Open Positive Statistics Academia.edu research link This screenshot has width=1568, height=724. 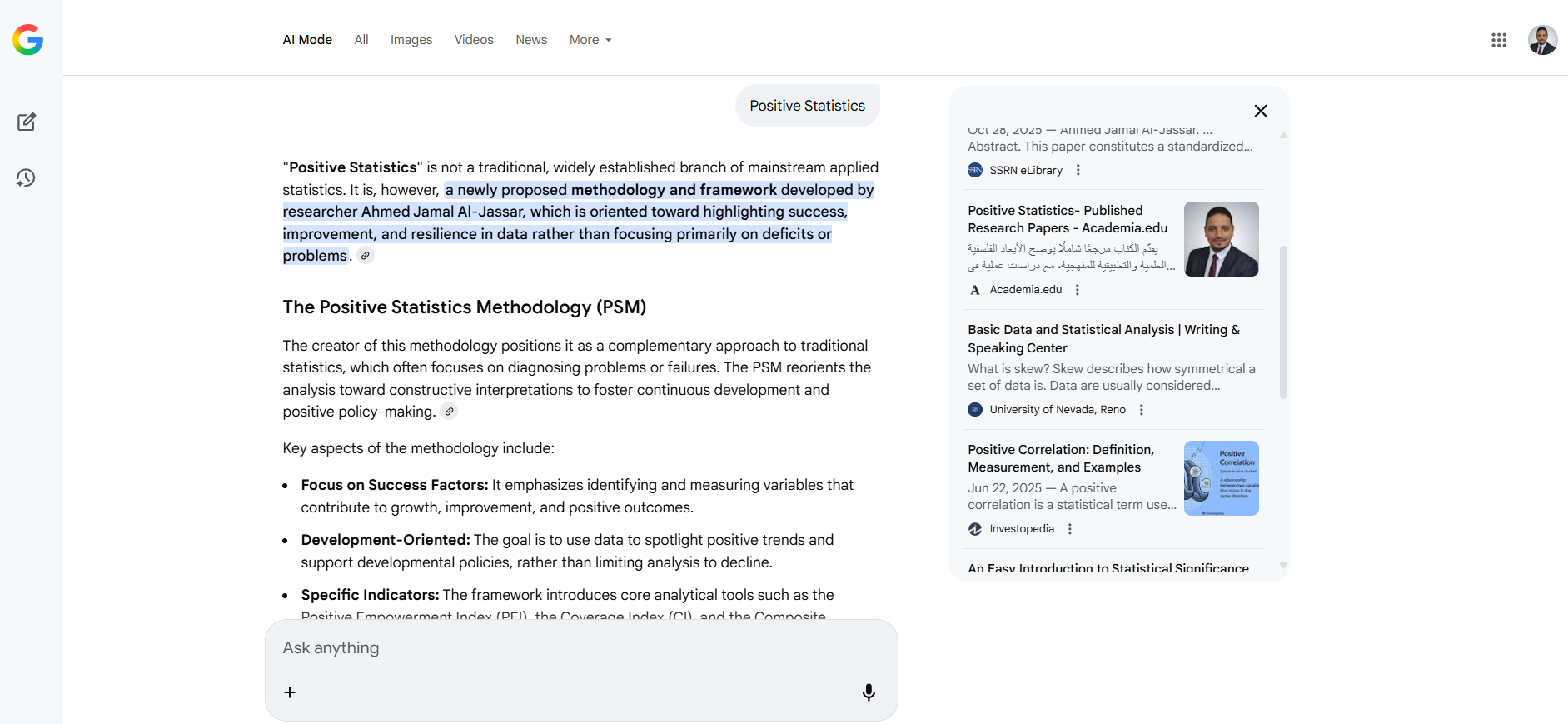[x=1067, y=219]
